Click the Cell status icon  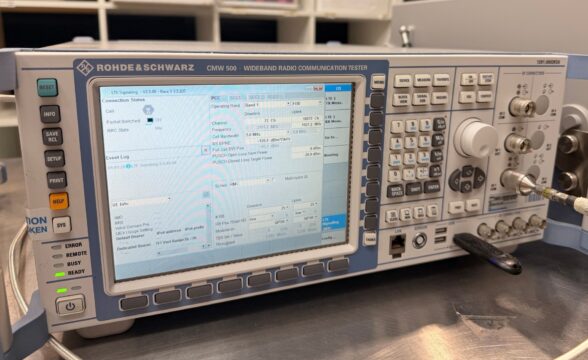tap(148, 110)
